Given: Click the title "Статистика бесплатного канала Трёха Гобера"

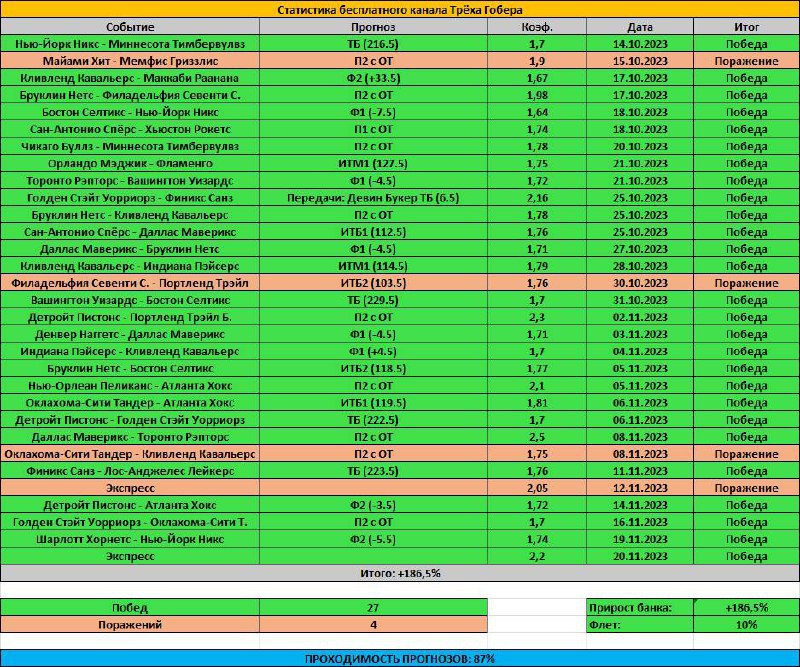Looking at the screenshot, I should [400, 10].
